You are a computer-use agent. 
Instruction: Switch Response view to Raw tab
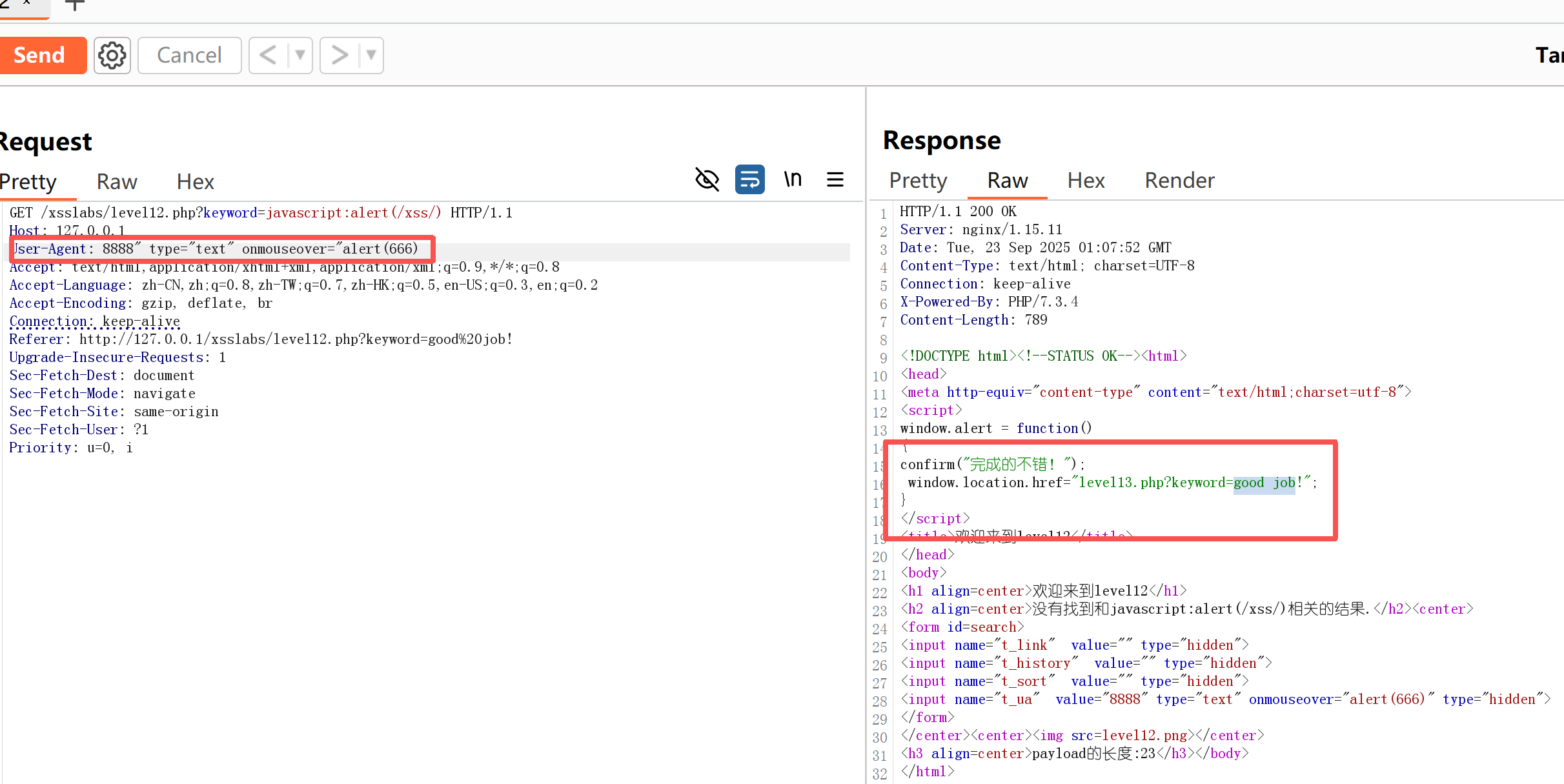tap(1008, 181)
